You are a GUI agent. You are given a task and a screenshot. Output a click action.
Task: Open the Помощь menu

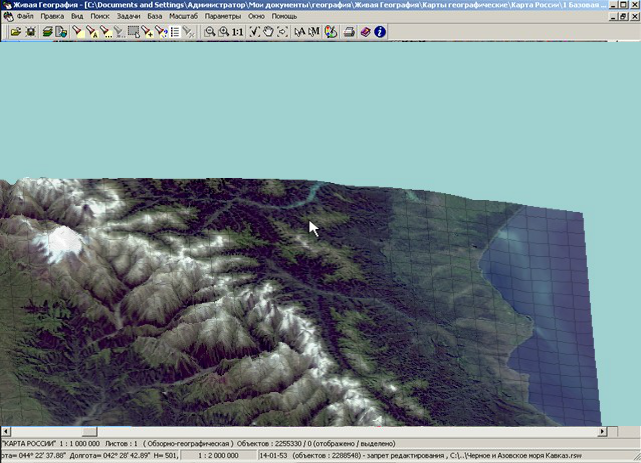(x=284, y=18)
